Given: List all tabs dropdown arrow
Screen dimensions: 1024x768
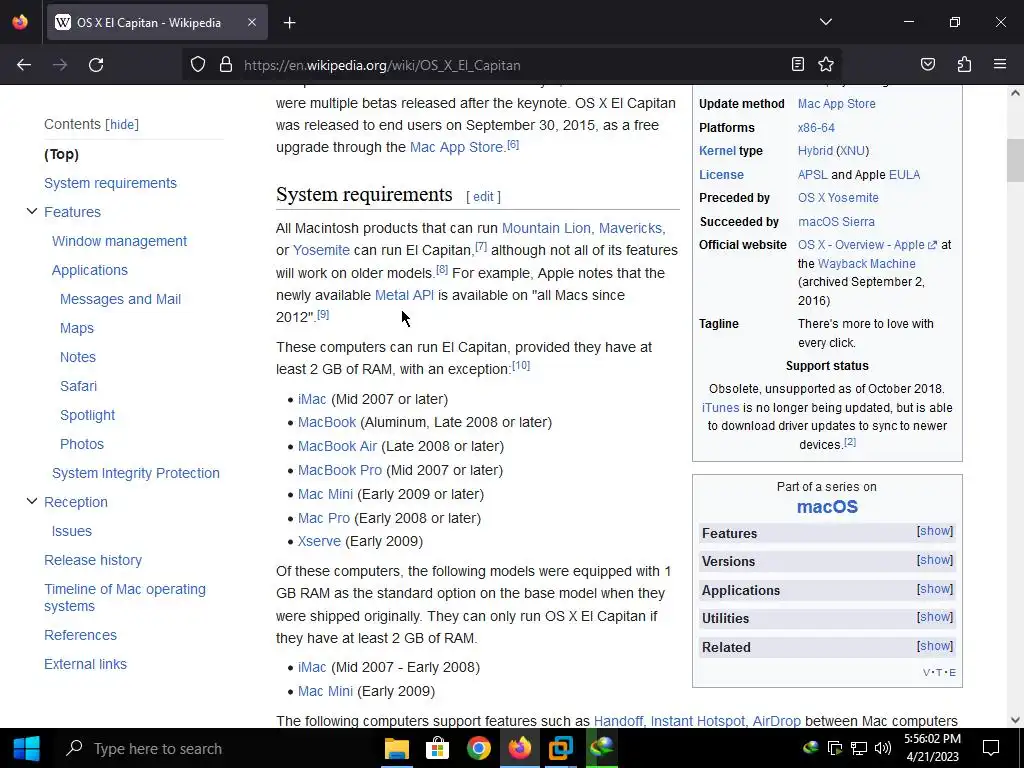Looking at the screenshot, I should pyautogui.click(x=826, y=22).
